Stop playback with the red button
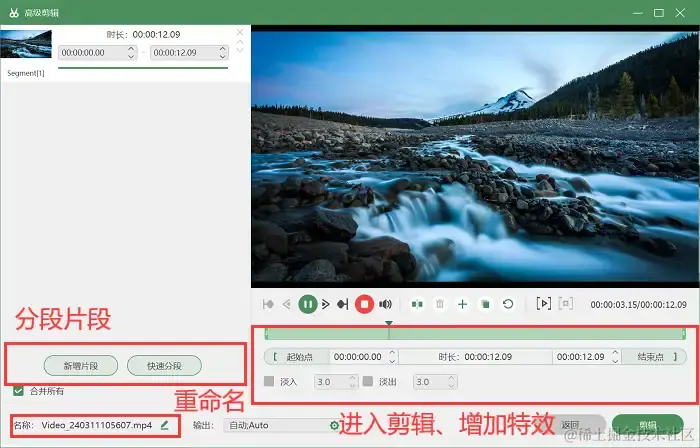The width and height of the screenshot is (700, 448). [364, 304]
